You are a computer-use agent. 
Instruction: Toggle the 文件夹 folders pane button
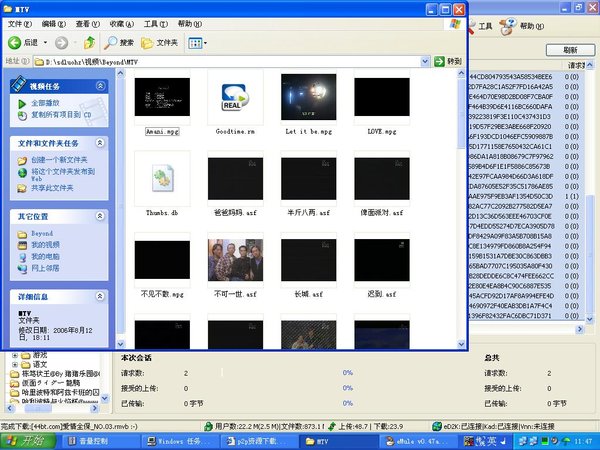(159, 42)
